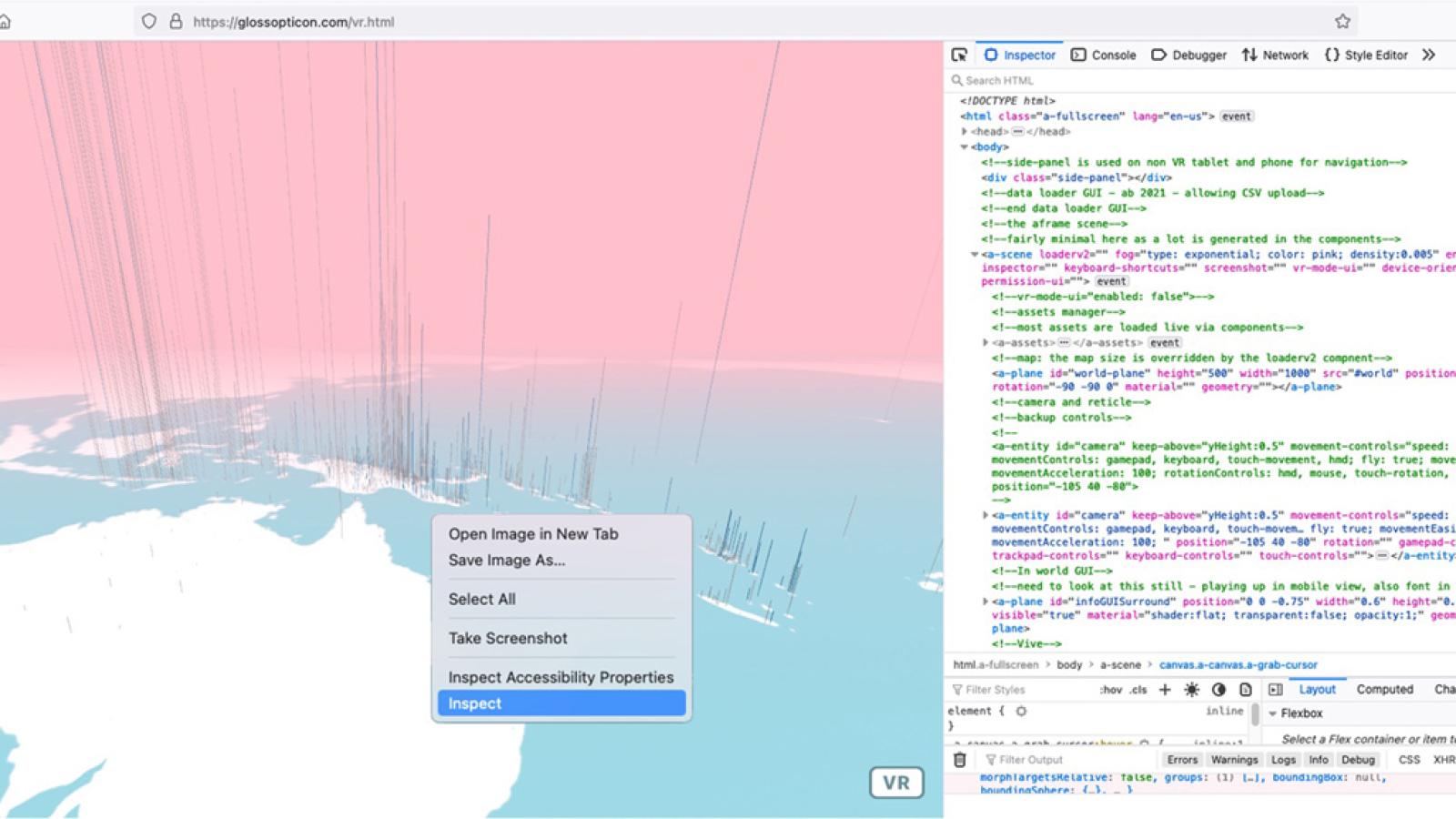Select body in the breadcrumb bar
Image resolution: width=1456 pixels, height=819 pixels.
coord(1070,664)
